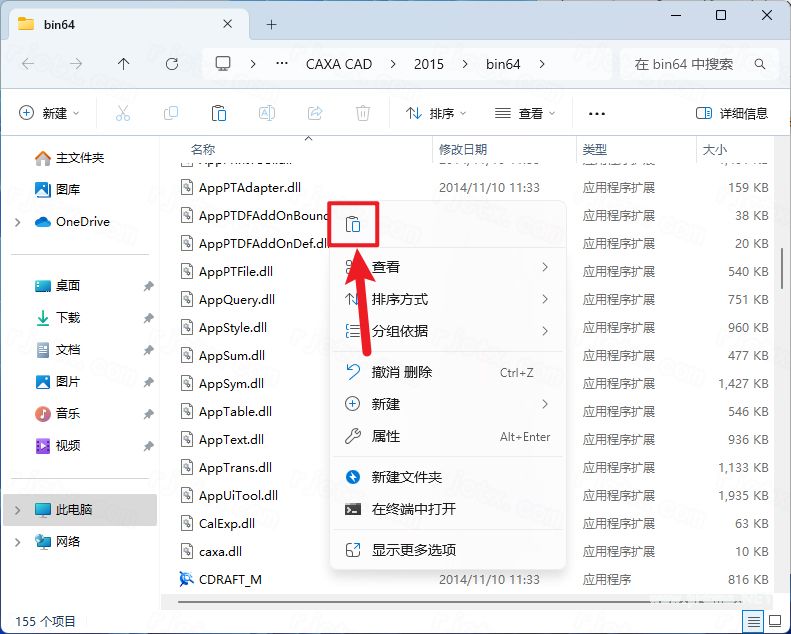Screen dimensions: 791x634
Task: Expand the 网络 tree node
Action: (18, 542)
